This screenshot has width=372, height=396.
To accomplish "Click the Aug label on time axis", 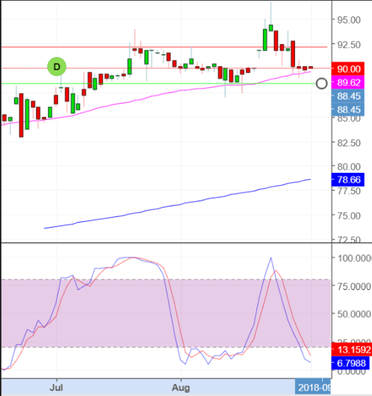I will tap(181, 388).
